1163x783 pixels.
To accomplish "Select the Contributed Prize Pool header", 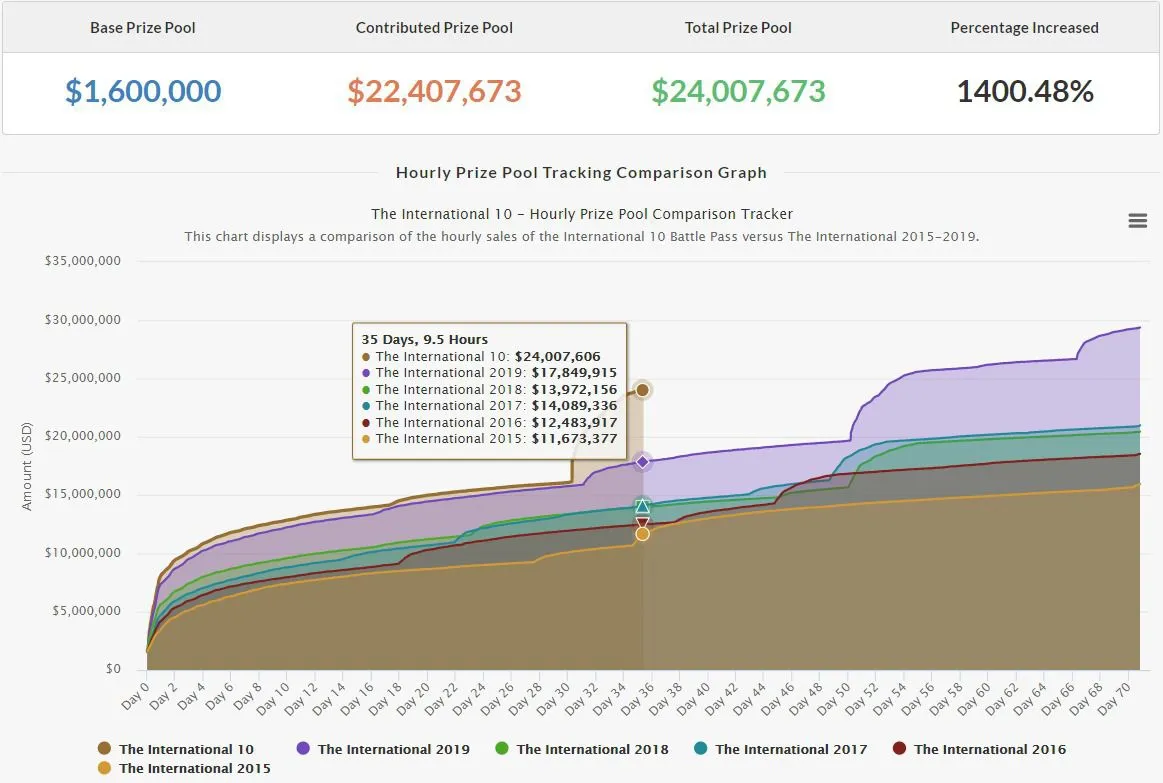I will click(434, 27).
